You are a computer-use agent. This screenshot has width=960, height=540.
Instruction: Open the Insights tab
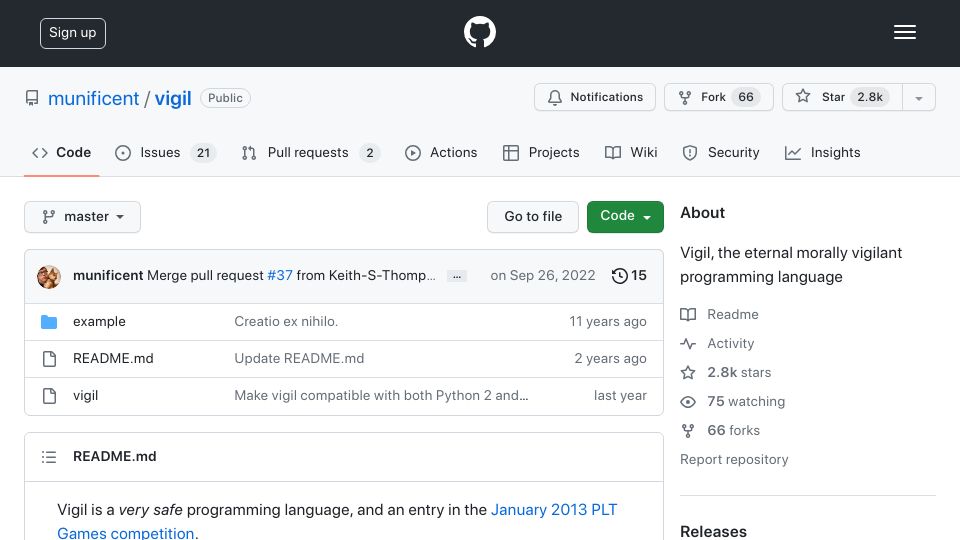click(822, 152)
